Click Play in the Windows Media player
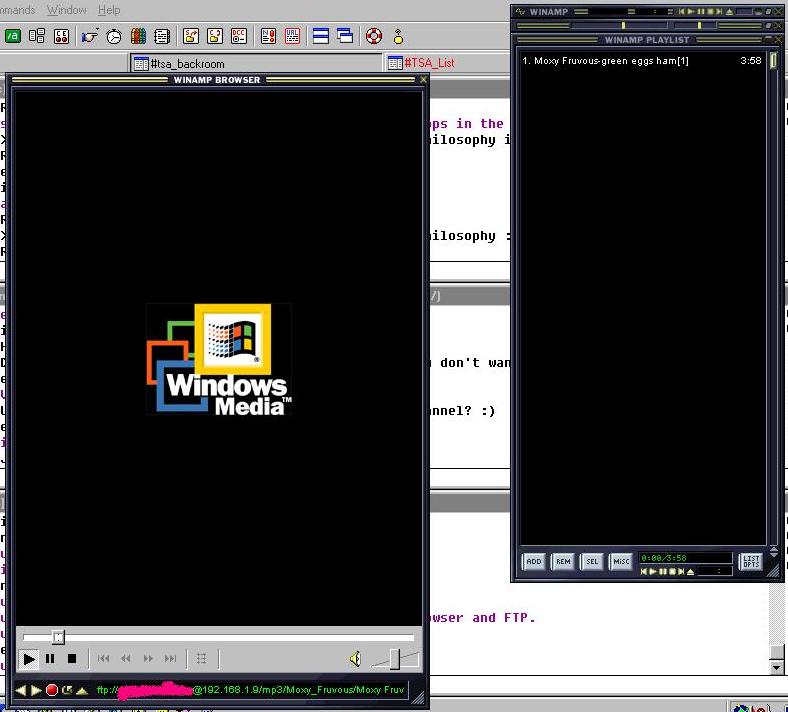 click(x=29, y=659)
